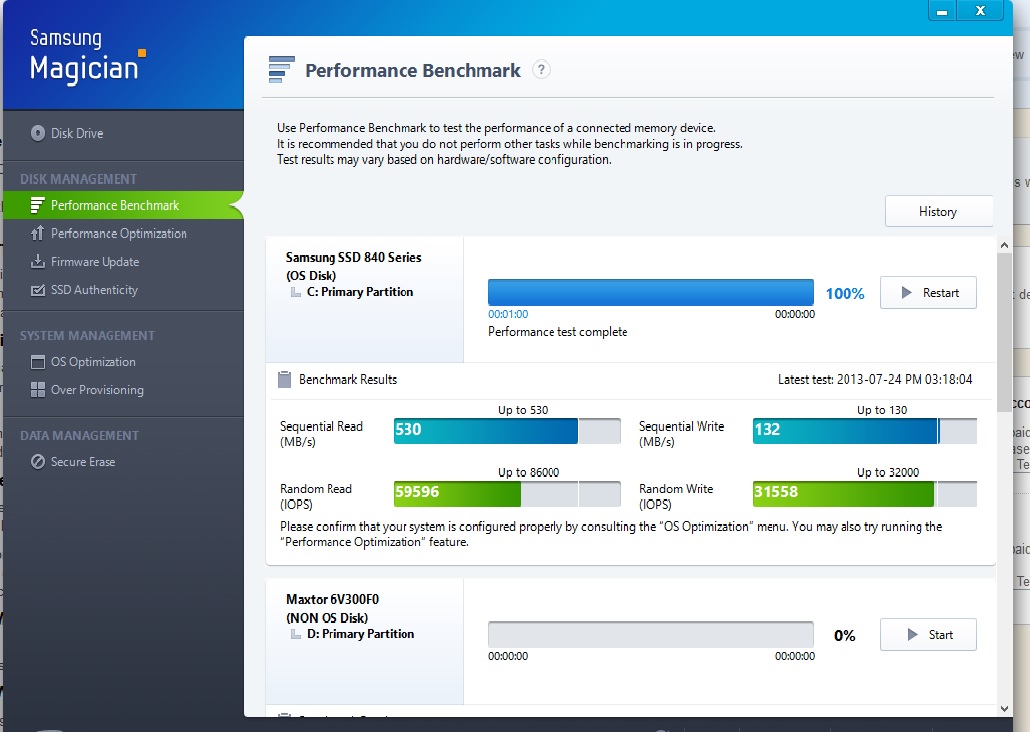Start the Maxtor 6V300F0 benchmark
1030x732 pixels.
[x=928, y=635]
